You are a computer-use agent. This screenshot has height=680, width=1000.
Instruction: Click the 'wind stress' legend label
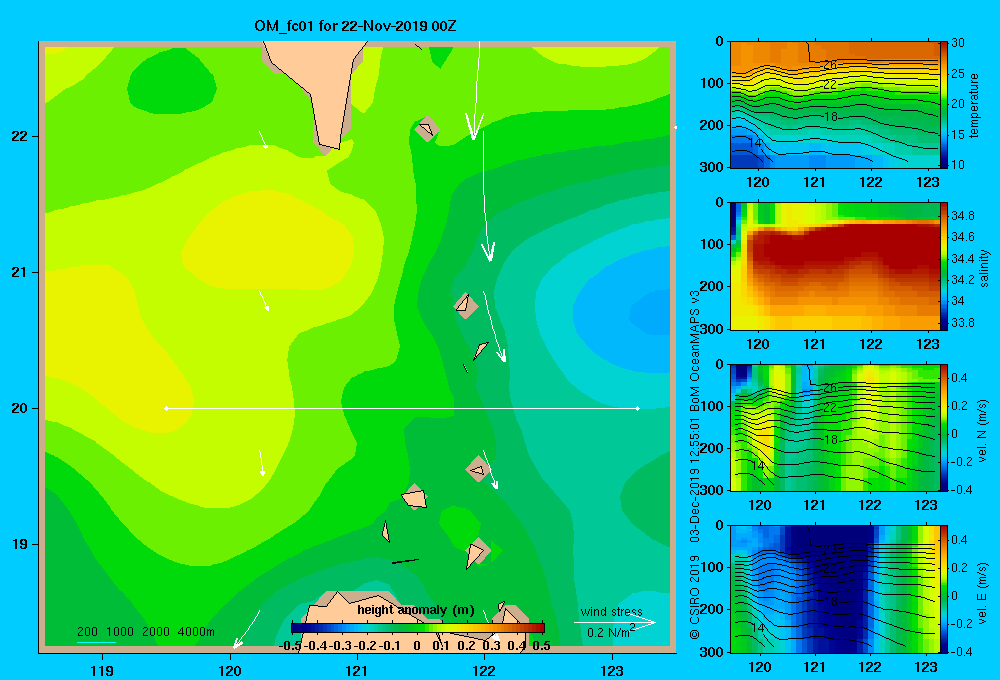coord(612,611)
